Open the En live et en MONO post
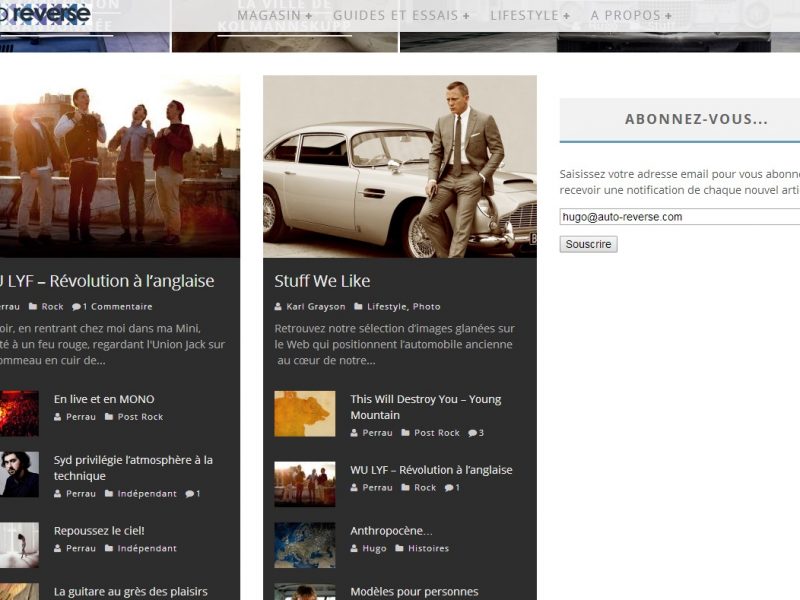800x600 pixels. 104,399
